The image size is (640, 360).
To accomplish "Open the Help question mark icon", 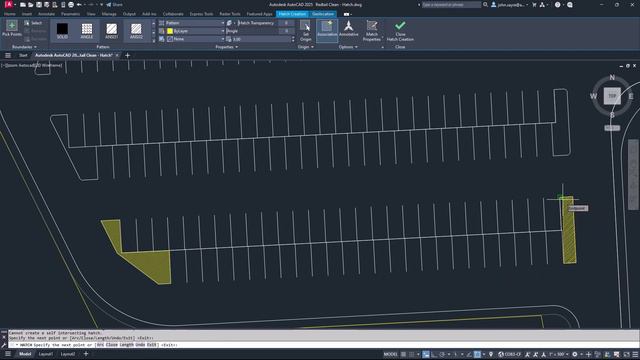I will tap(558, 5).
